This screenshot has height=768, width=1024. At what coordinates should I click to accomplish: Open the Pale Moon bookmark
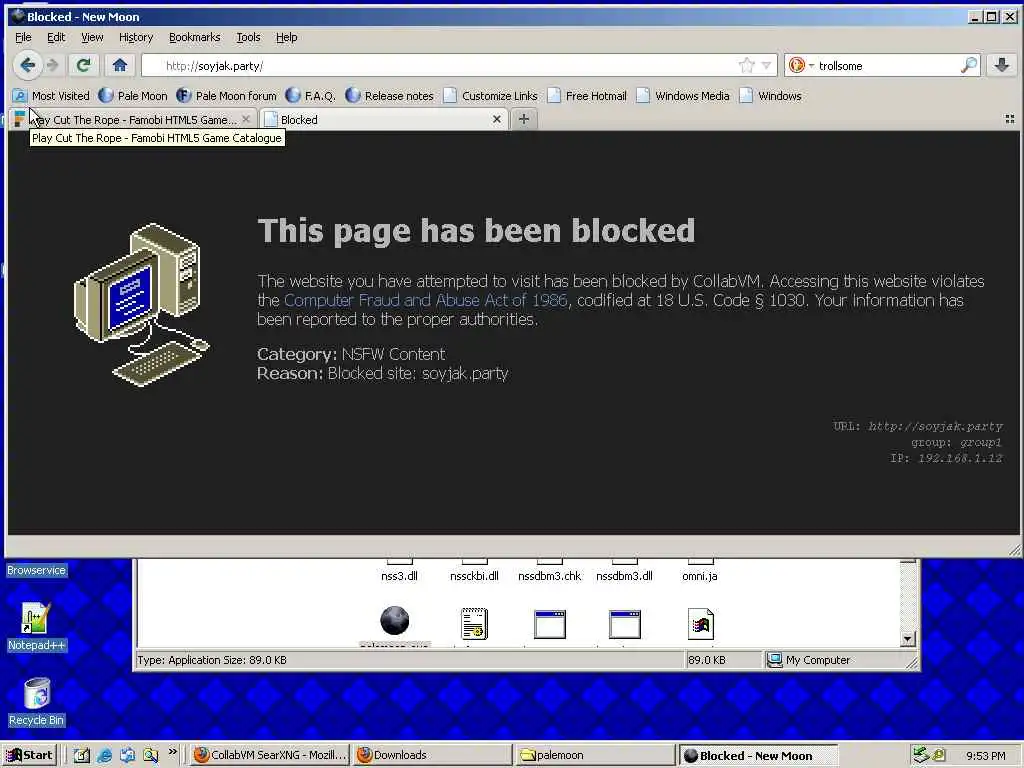point(133,96)
